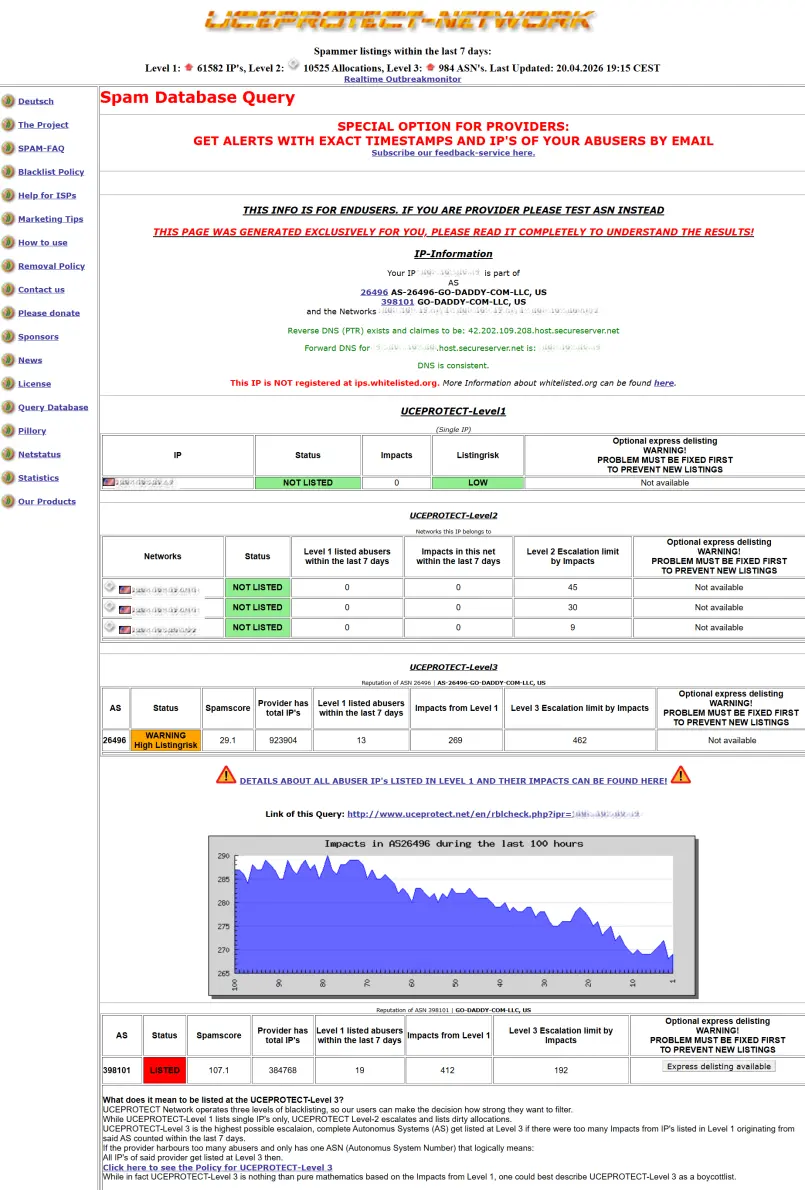The width and height of the screenshot is (805, 1190).
Task: Click the bullet icon beside Sponsors
Action: point(8,336)
